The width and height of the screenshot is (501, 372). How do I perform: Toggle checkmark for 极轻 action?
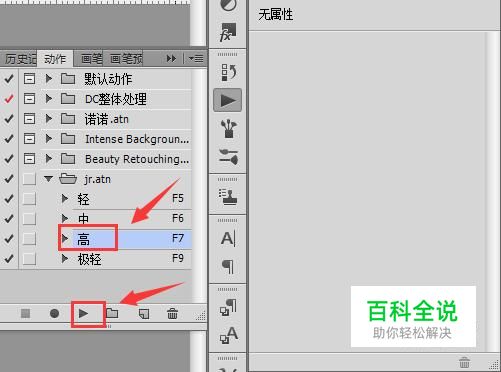click(9, 259)
